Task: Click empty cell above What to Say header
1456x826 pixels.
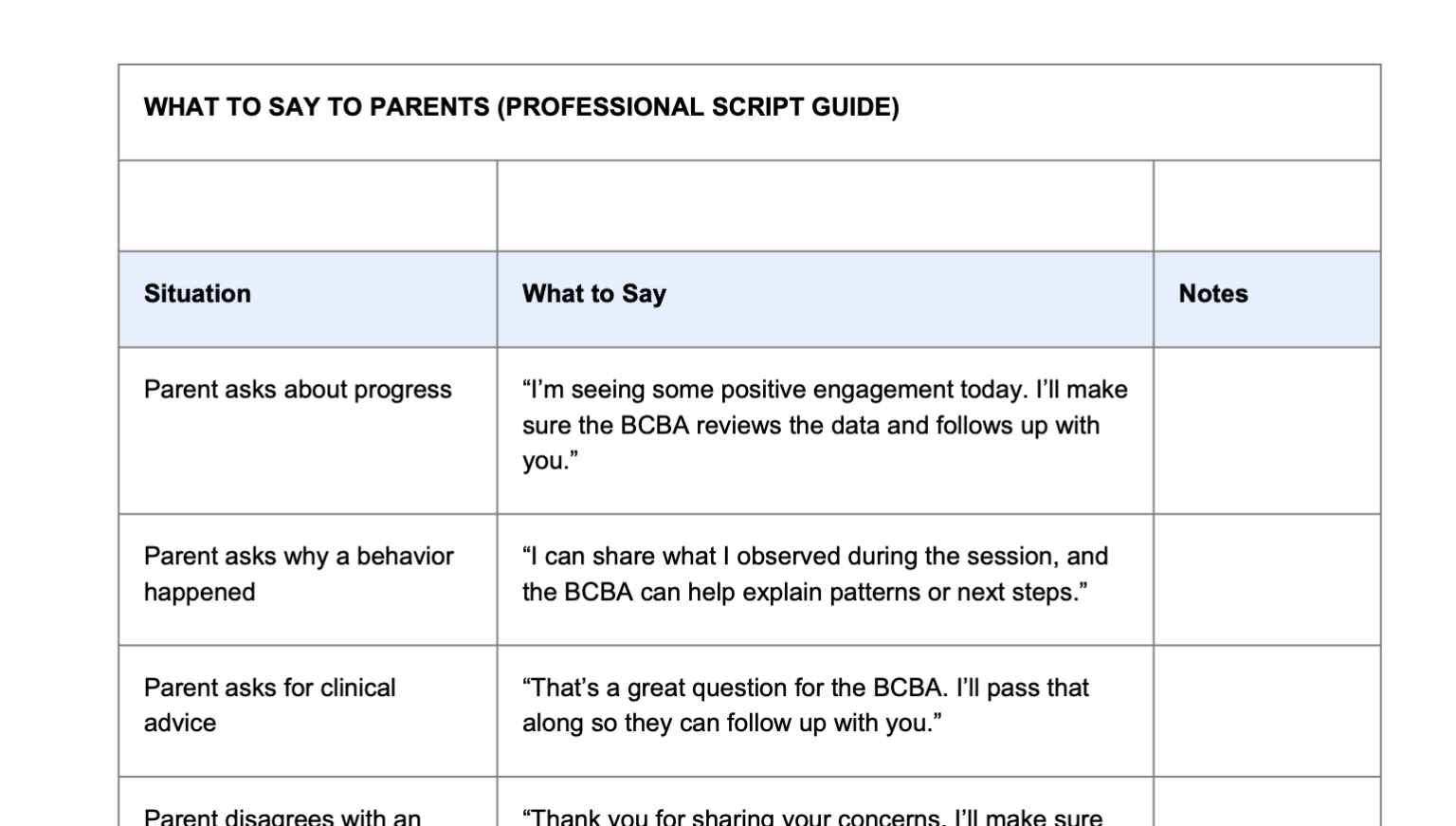Action: (x=825, y=206)
